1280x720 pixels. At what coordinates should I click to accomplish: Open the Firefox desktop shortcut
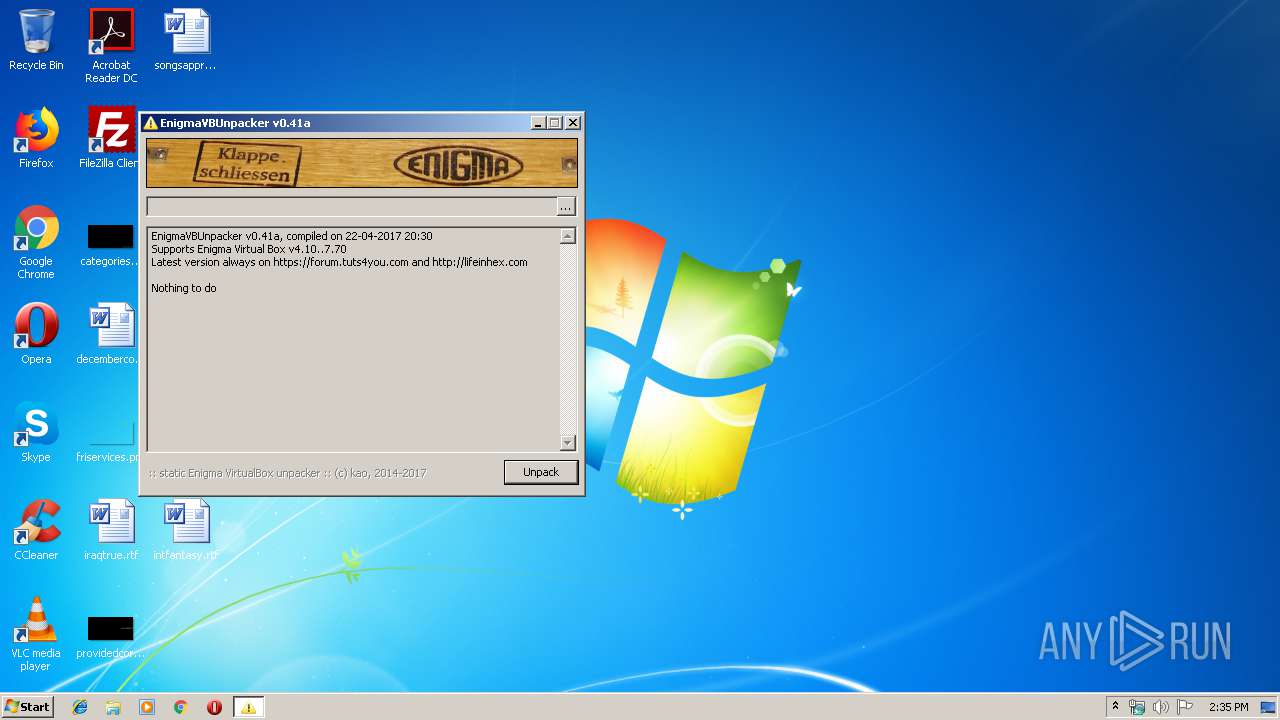(x=36, y=138)
